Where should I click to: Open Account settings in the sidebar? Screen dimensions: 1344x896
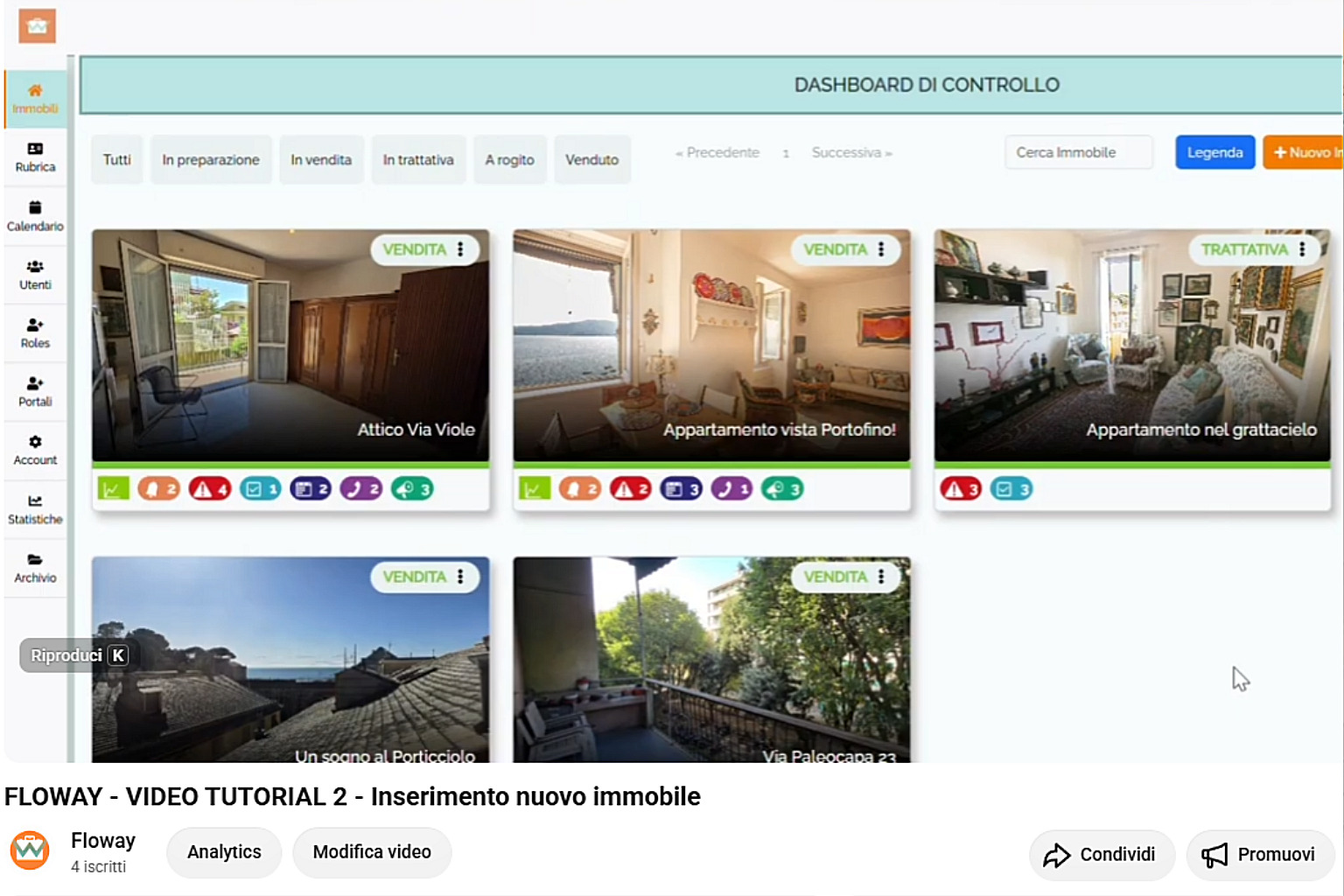[35, 451]
